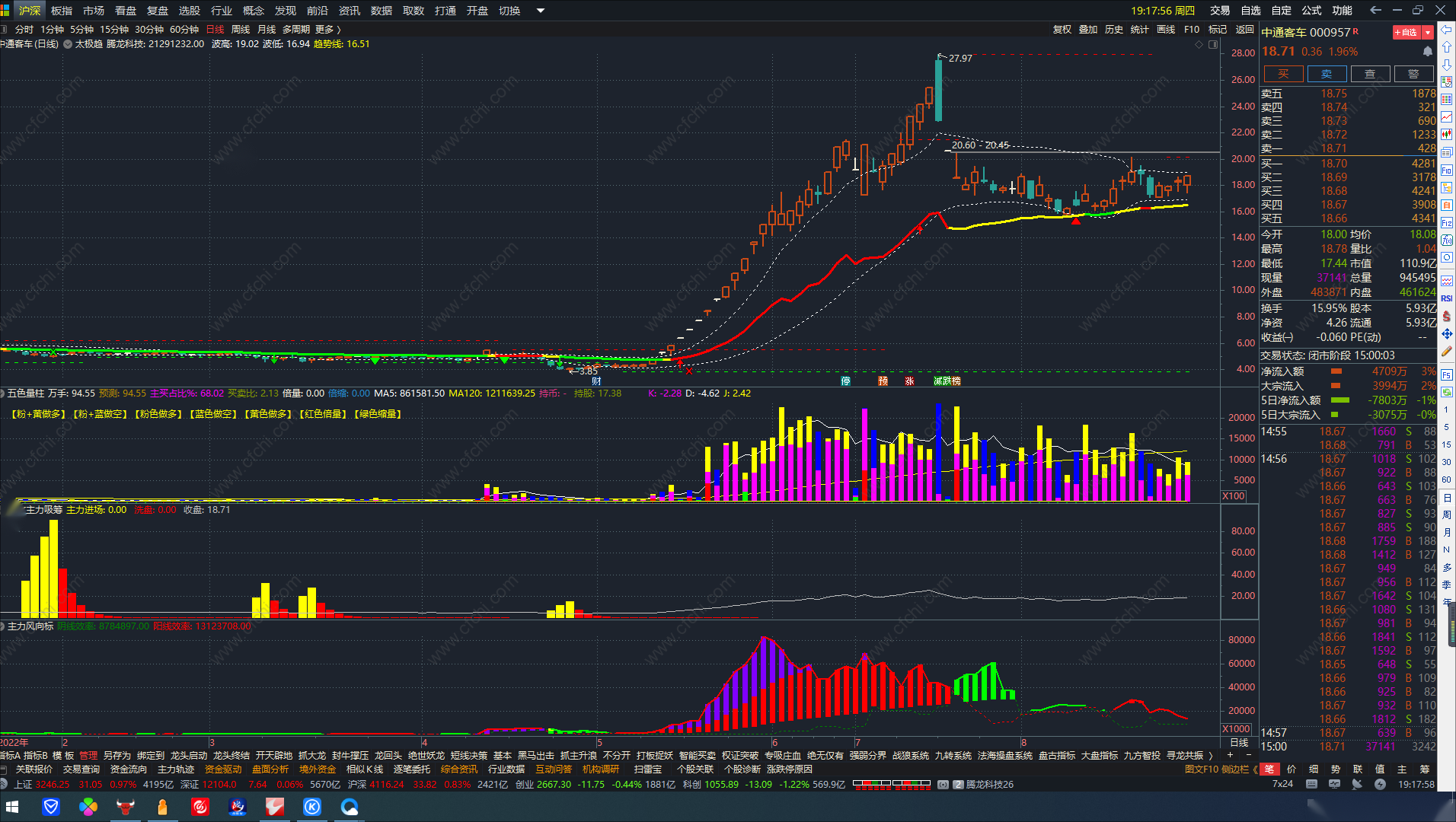Select the 筹 chips tab in side panel
The height and width of the screenshot is (822, 1456).
click(x=1425, y=769)
